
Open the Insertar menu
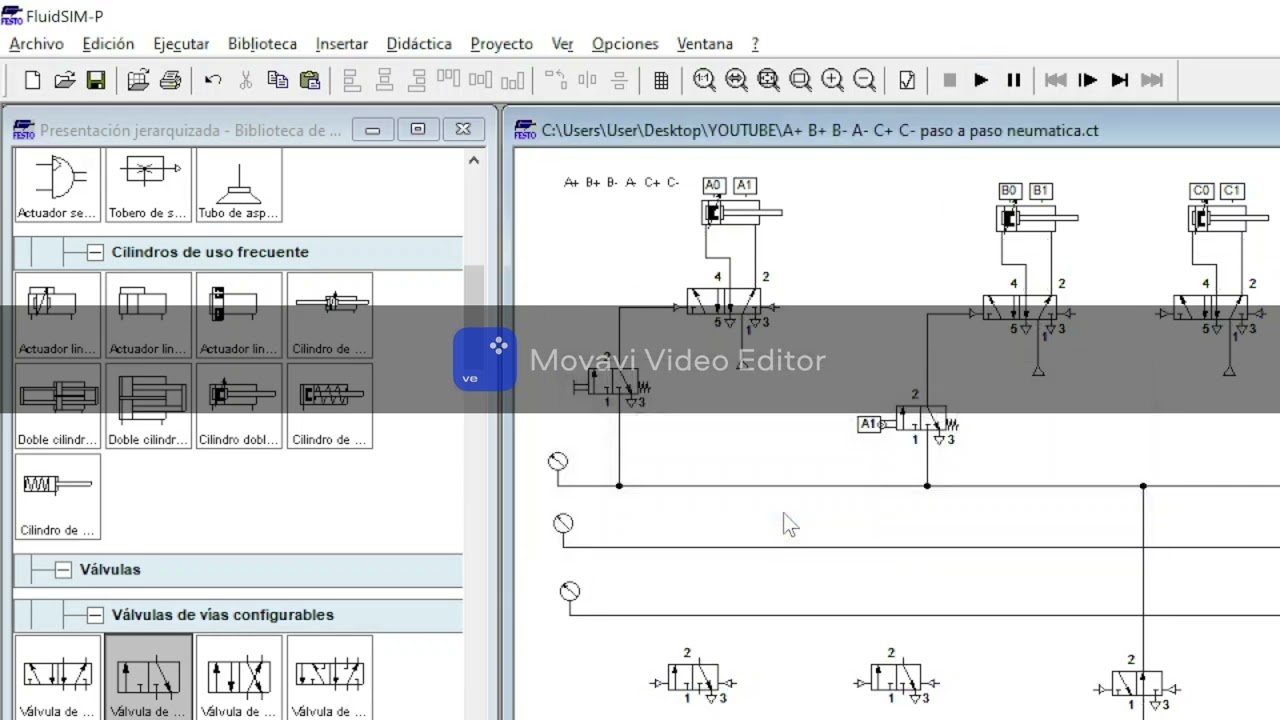tap(342, 44)
